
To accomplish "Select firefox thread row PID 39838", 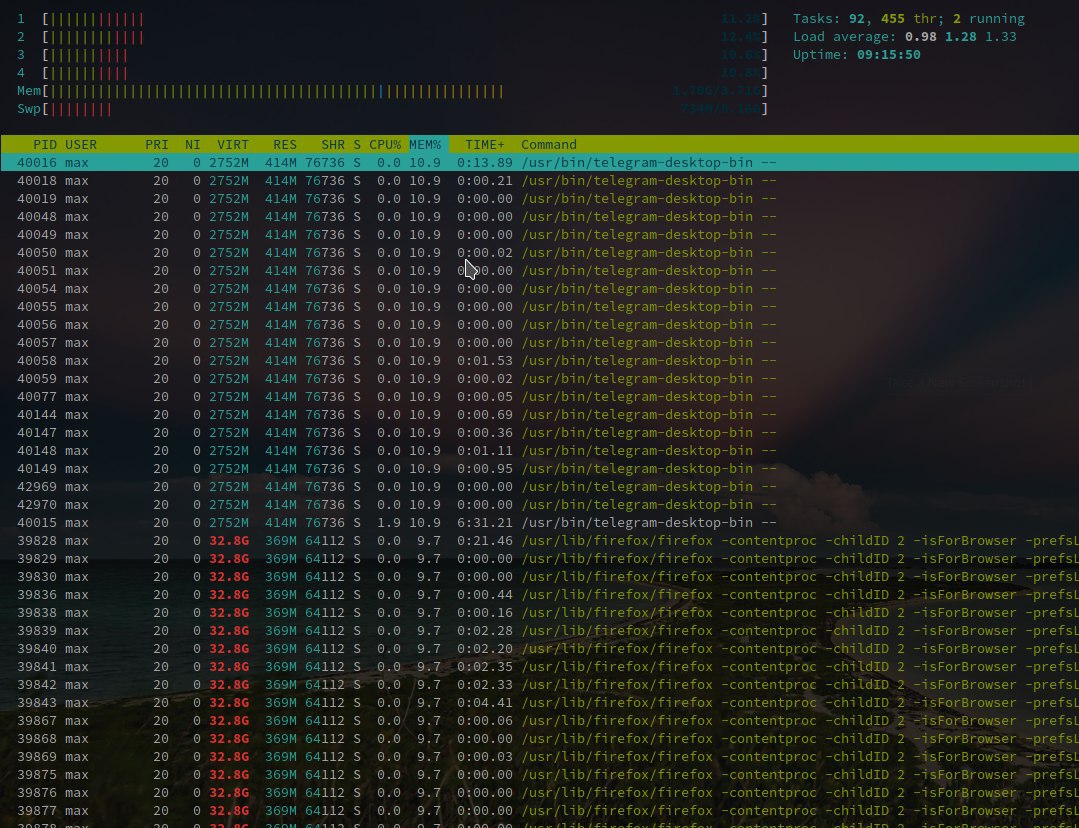I will click(540, 613).
